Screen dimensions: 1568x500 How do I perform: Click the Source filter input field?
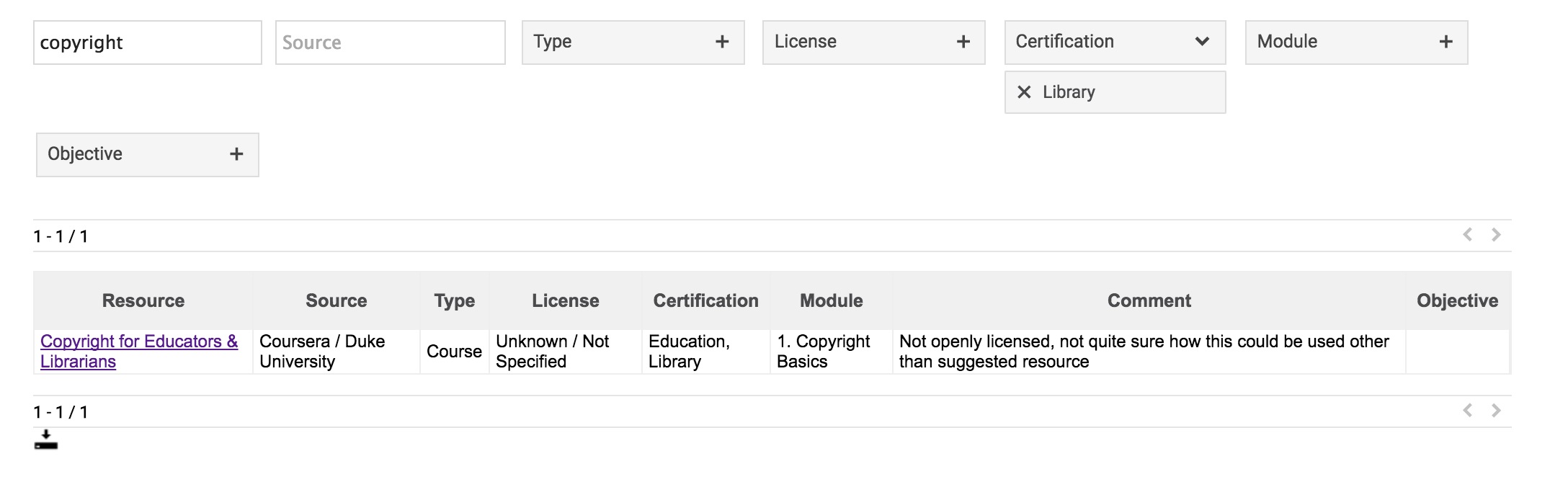[x=390, y=43]
